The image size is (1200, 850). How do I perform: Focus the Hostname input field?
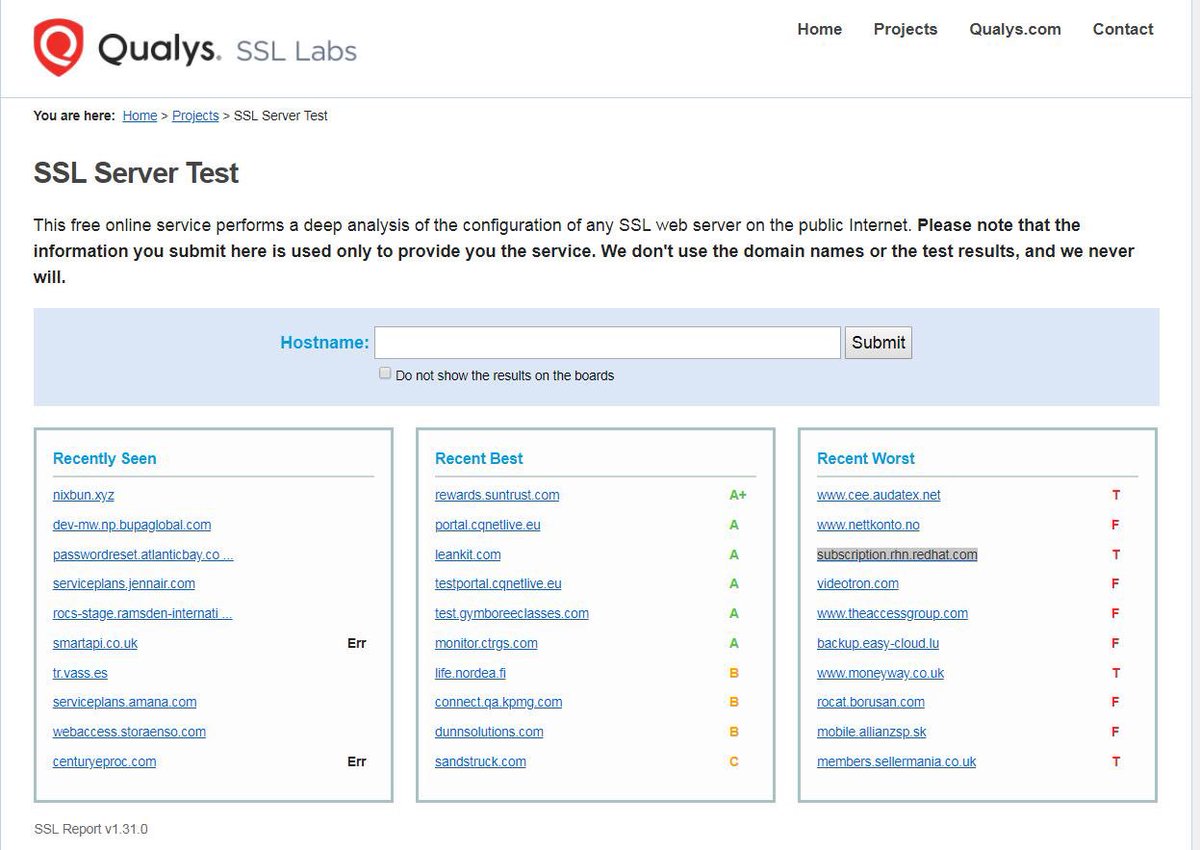[607, 342]
